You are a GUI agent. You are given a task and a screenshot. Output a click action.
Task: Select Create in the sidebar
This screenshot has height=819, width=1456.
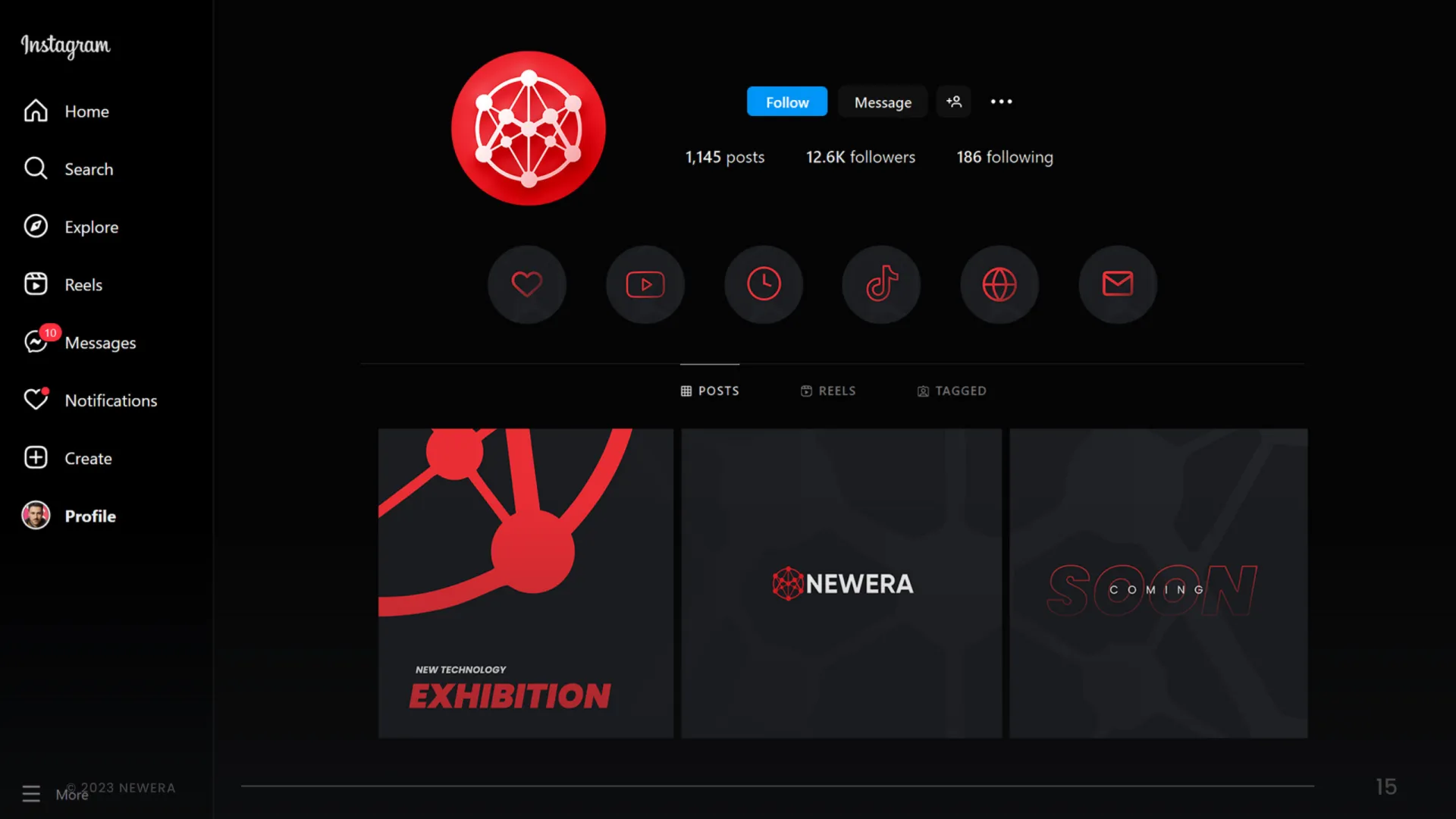[x=88, y=458]
